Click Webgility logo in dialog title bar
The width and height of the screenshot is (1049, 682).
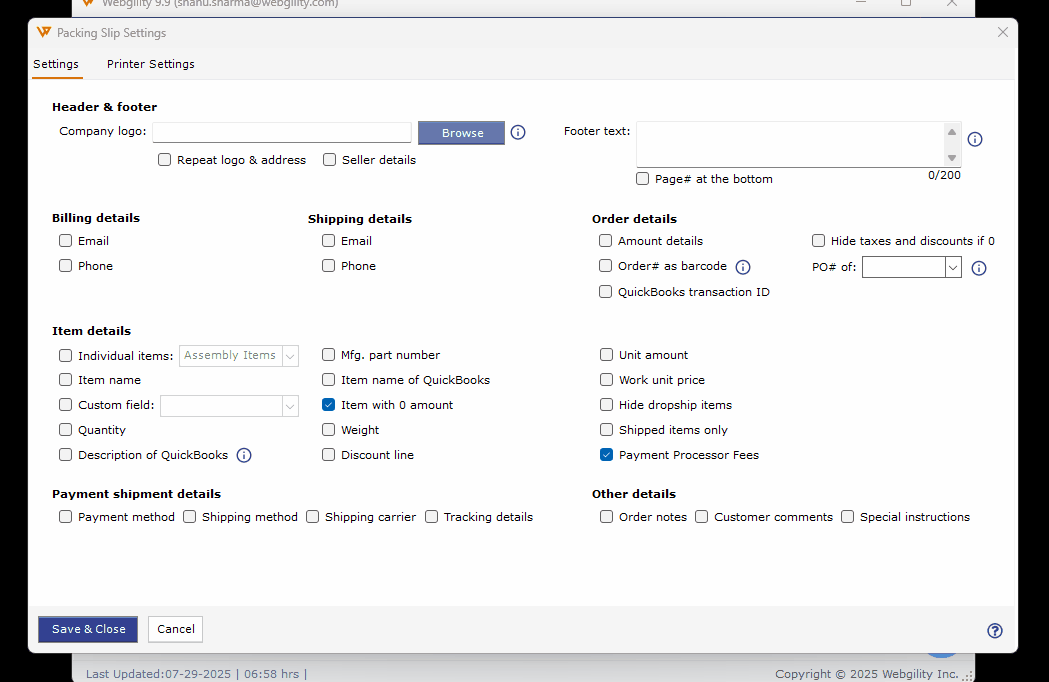coord(43,32)
